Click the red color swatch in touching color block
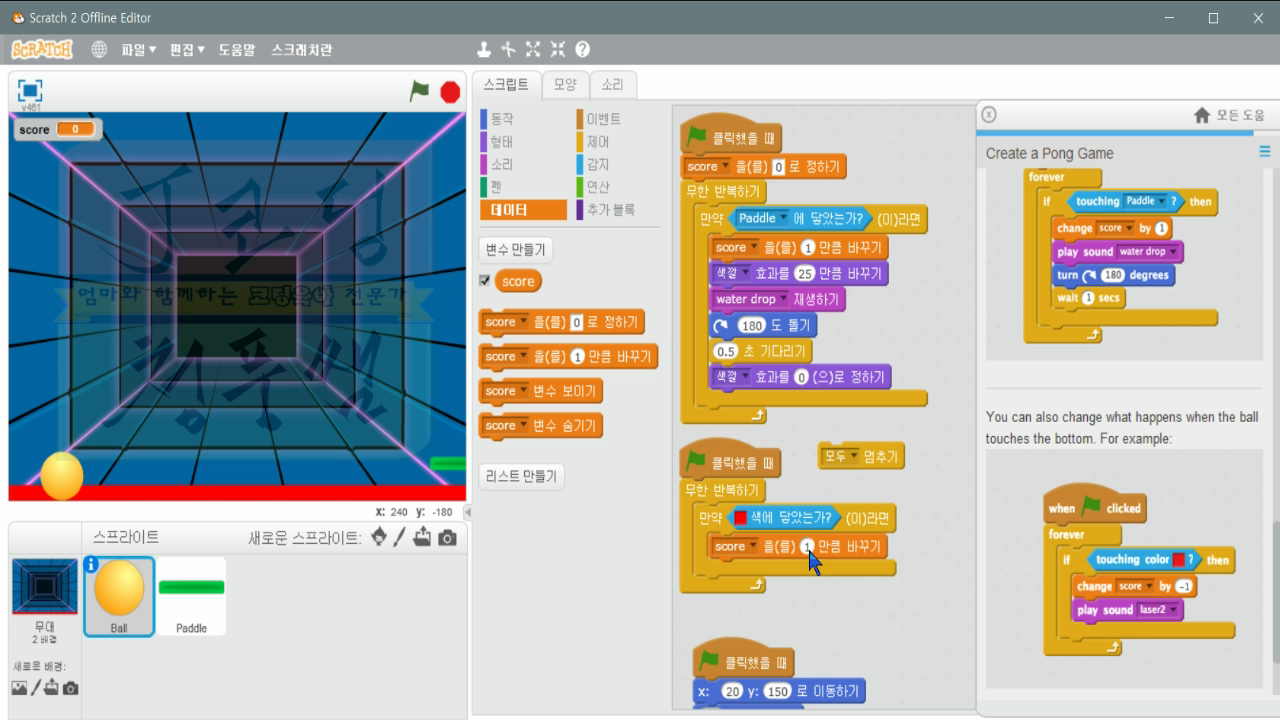The image size is (1280, 720). coord(740,517)
